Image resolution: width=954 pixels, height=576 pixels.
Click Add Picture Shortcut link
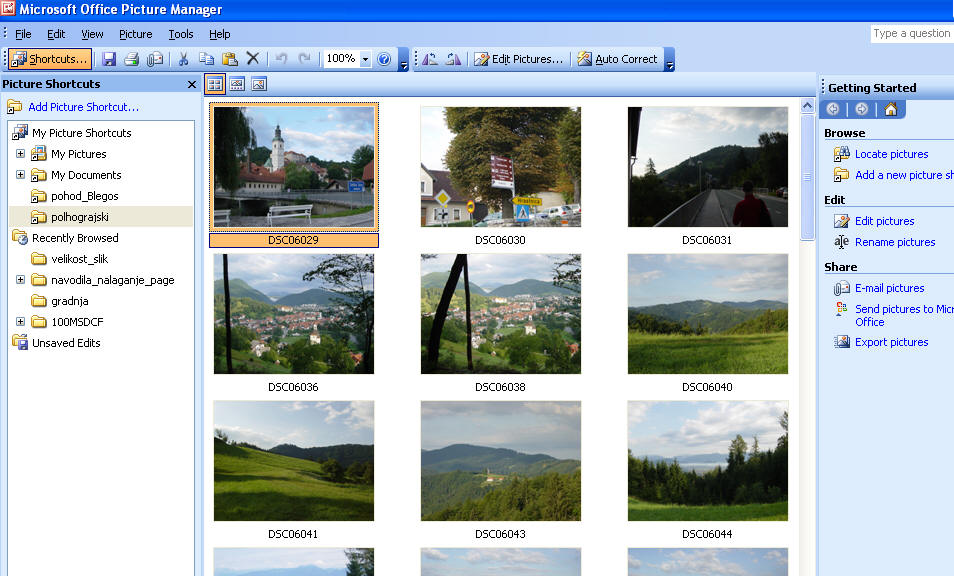83,107
